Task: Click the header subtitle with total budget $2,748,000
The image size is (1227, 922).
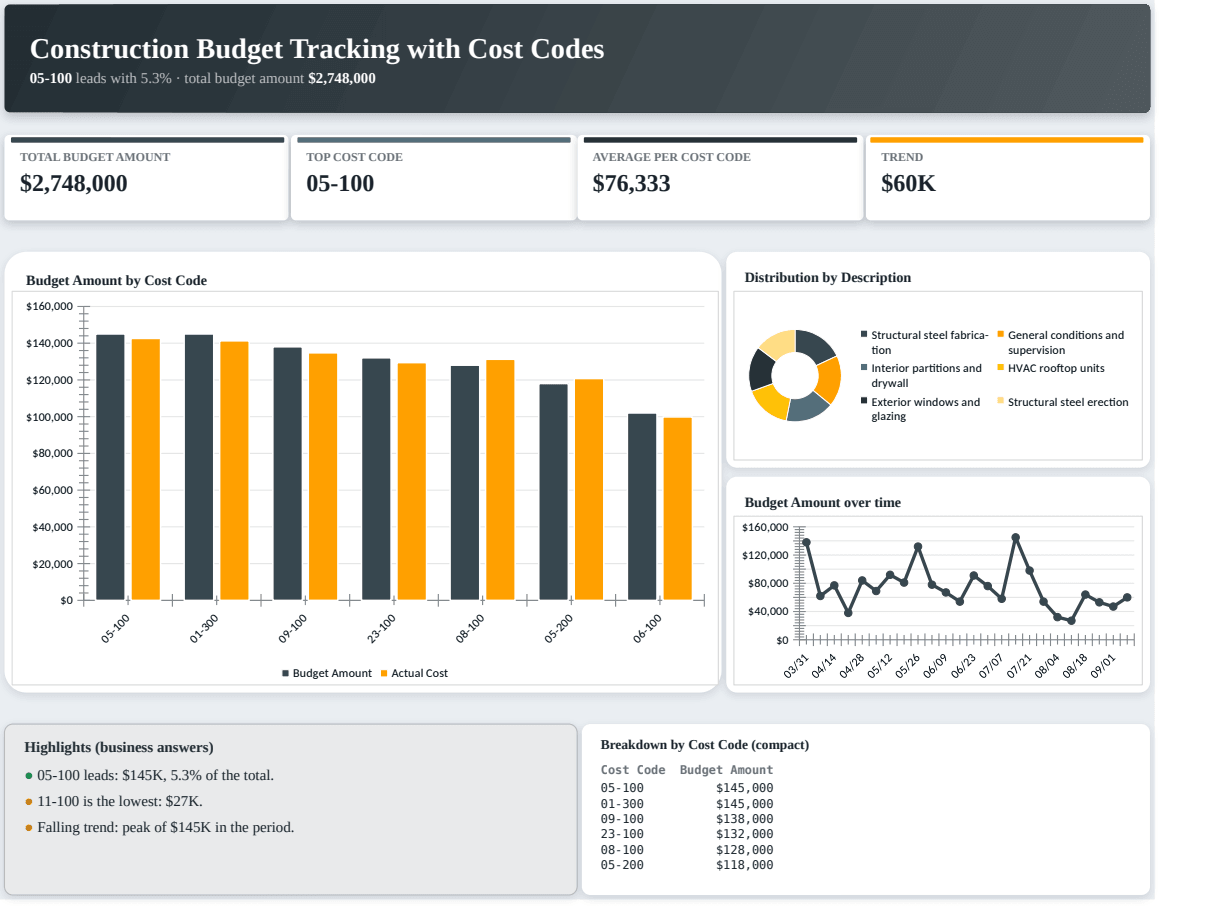Action: click(203, 78)
